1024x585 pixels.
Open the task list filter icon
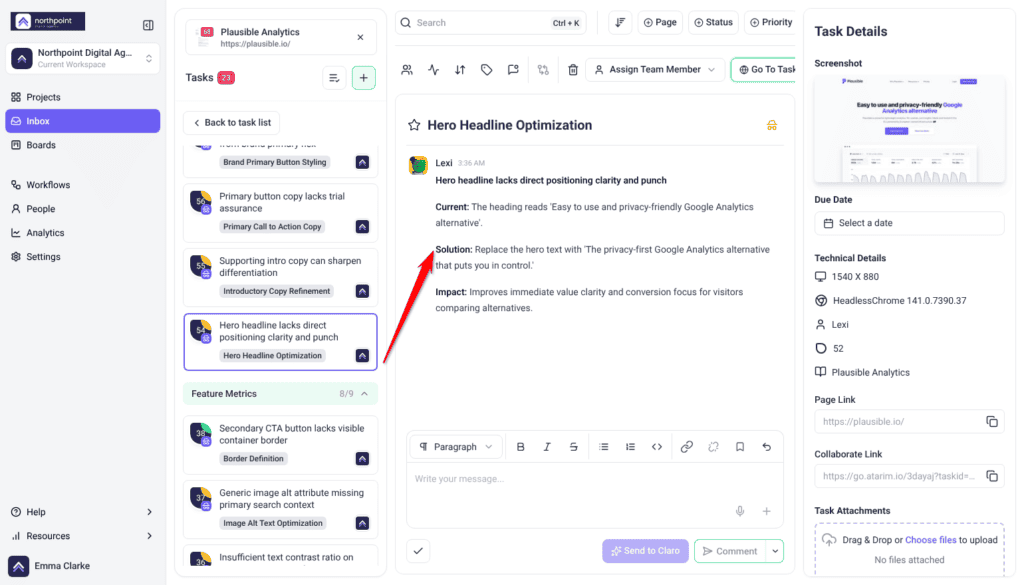[334, 78]
